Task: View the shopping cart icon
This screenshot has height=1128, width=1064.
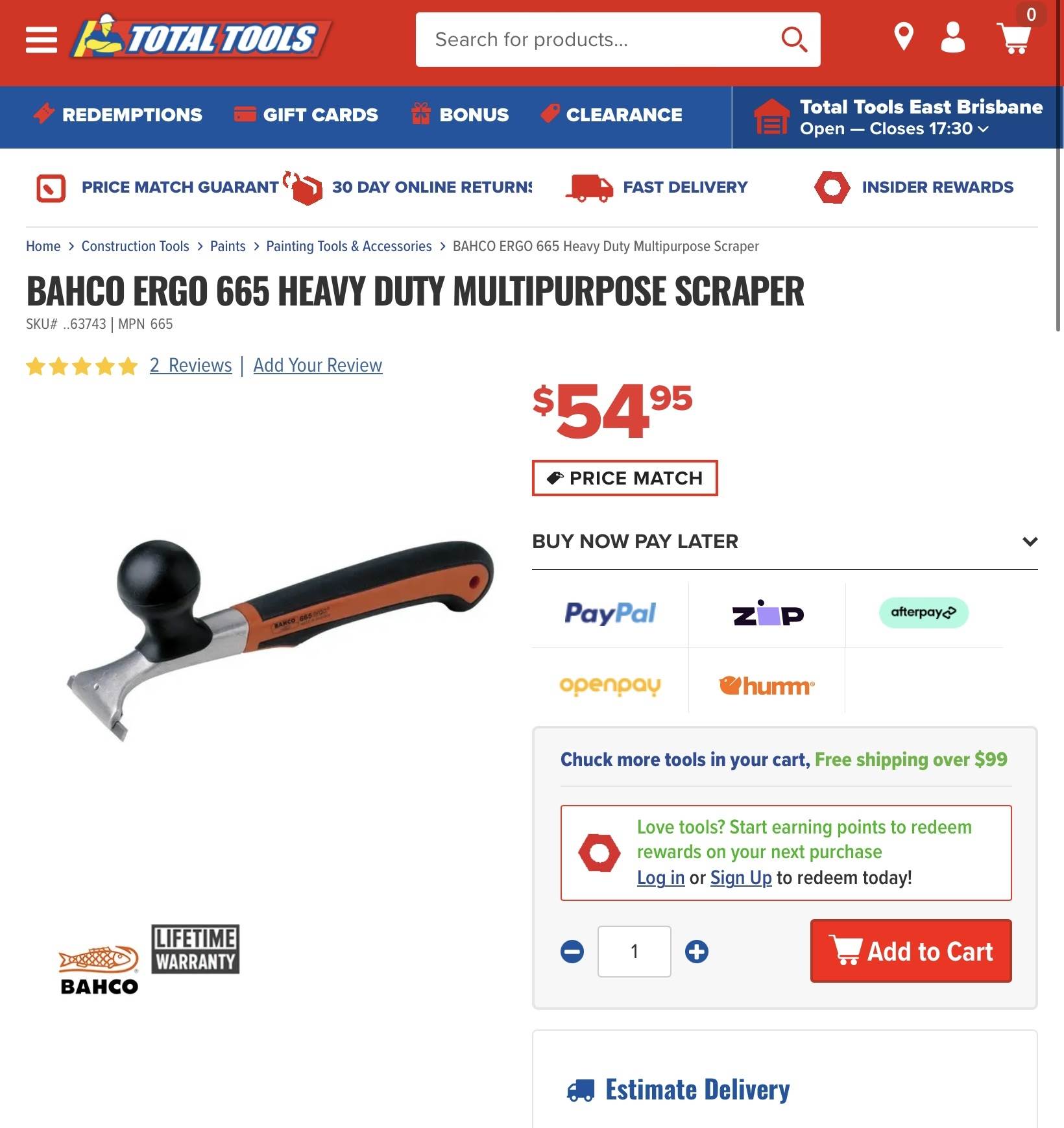Action: pos(1015,38)
